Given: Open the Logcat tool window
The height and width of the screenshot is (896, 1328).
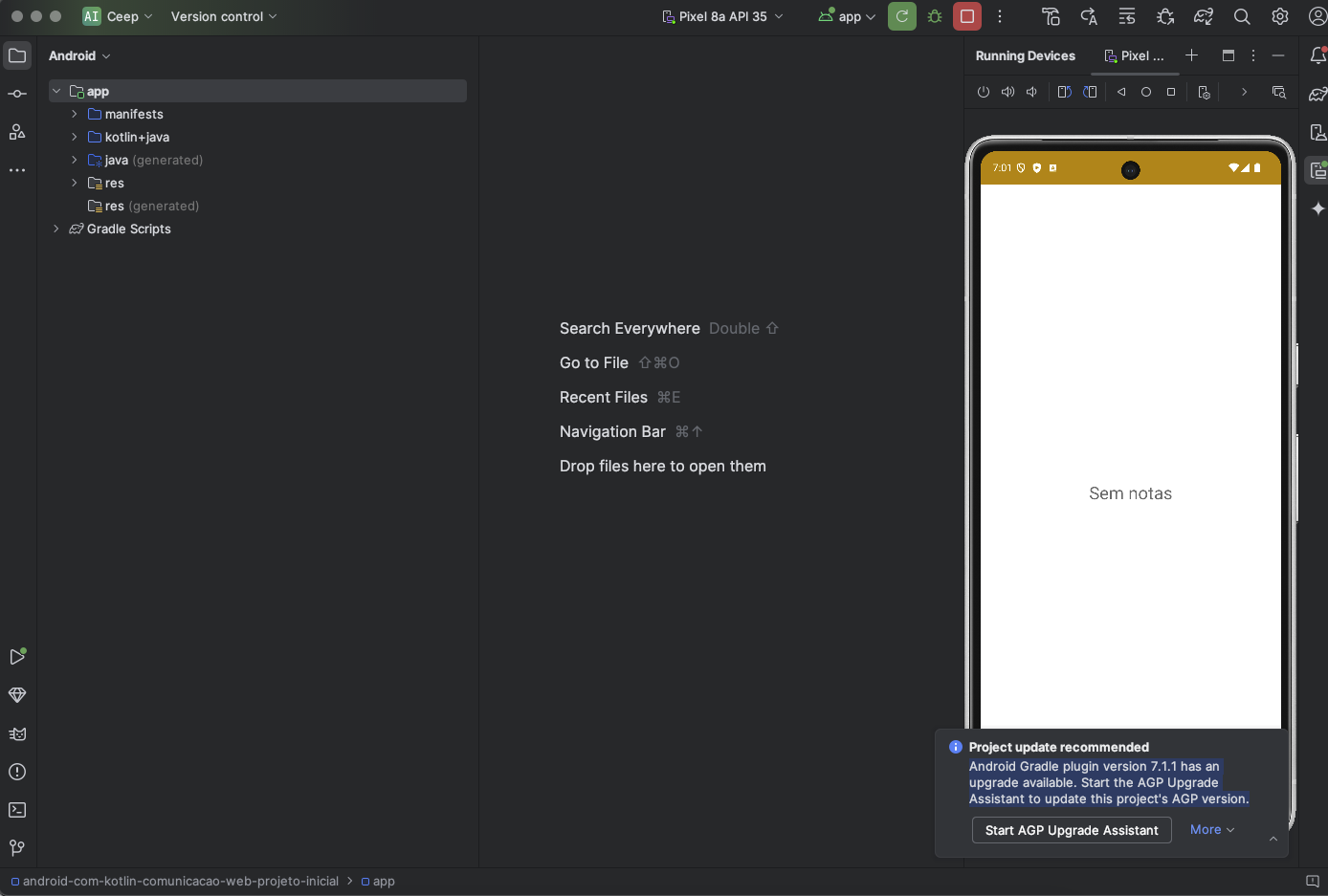Looking at the screenshot, I should pos(17,733).
